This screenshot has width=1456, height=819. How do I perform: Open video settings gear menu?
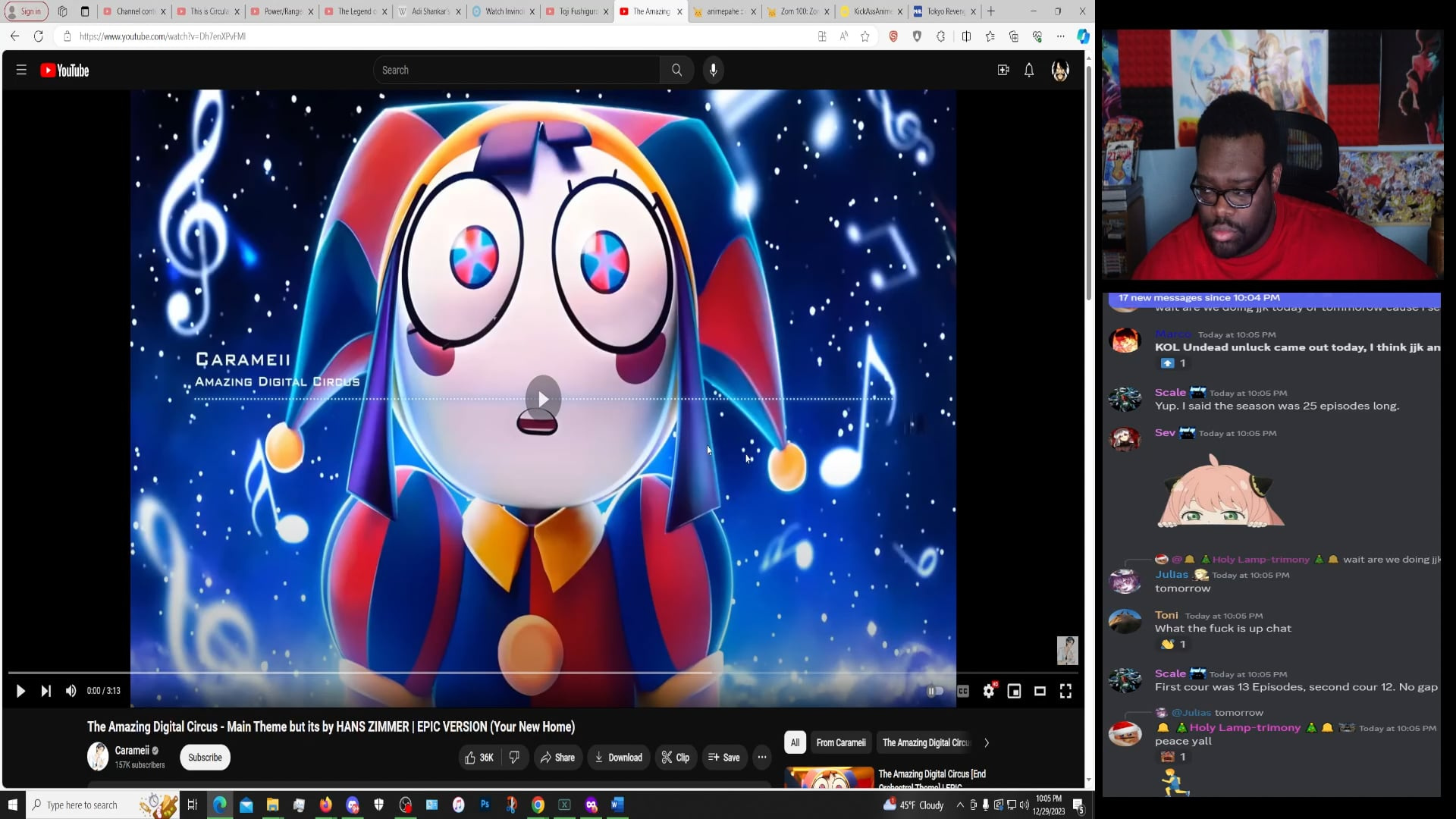[x=989, y=691]
